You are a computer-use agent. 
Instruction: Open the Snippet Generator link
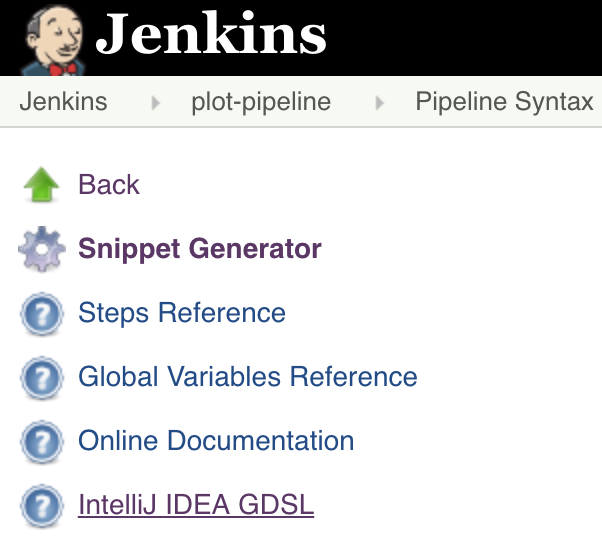tap(200, 249)
